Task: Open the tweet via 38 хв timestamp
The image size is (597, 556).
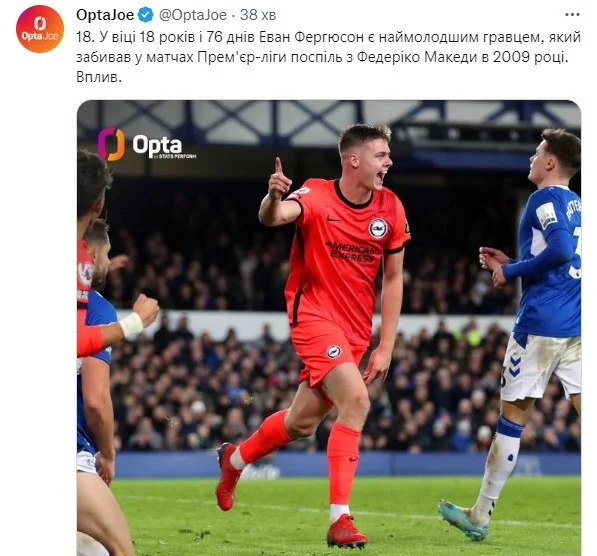Action: [258, 15]
